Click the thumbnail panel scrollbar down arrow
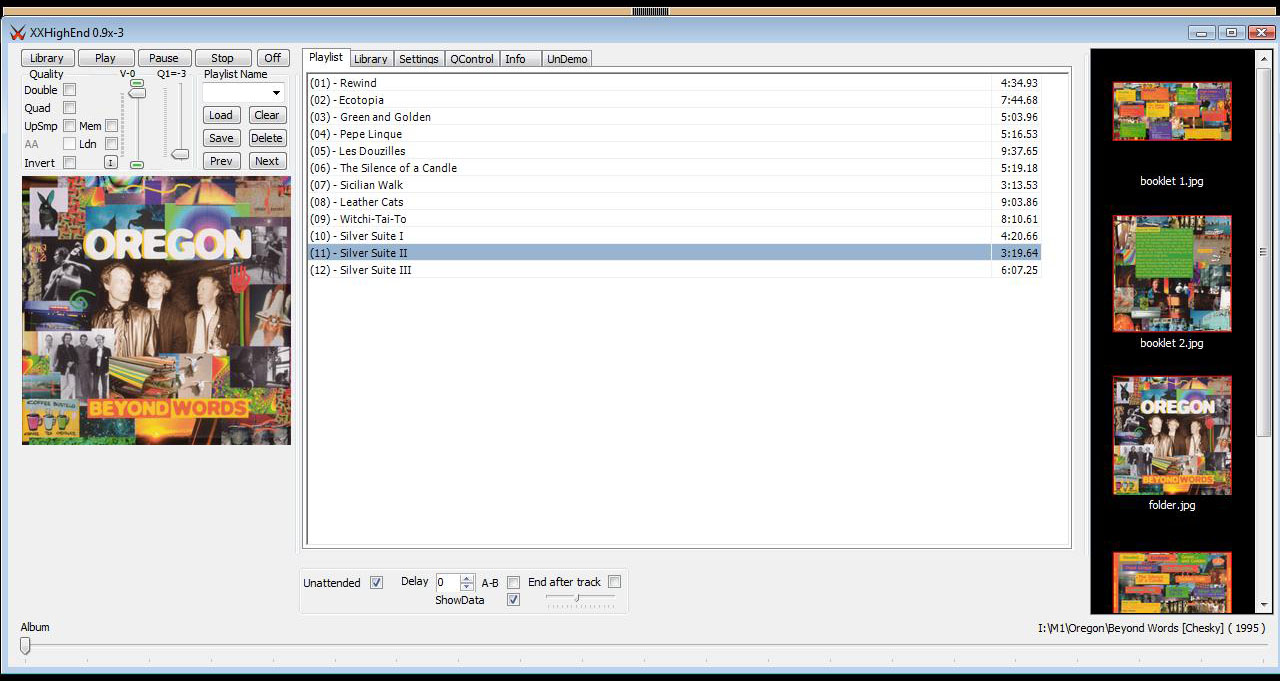 point(1264,605)
